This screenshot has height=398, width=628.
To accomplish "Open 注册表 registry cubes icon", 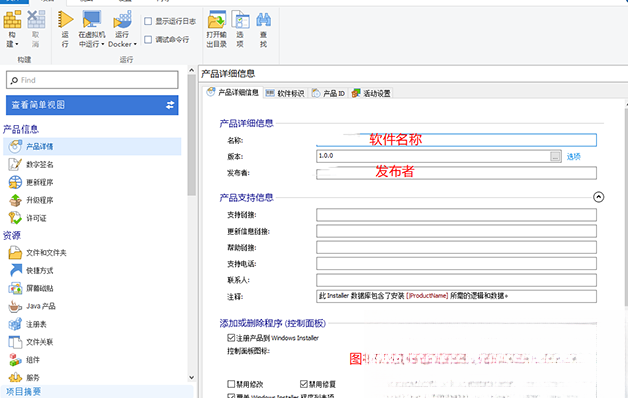I will pyautogui.click(x=15, y=324).
